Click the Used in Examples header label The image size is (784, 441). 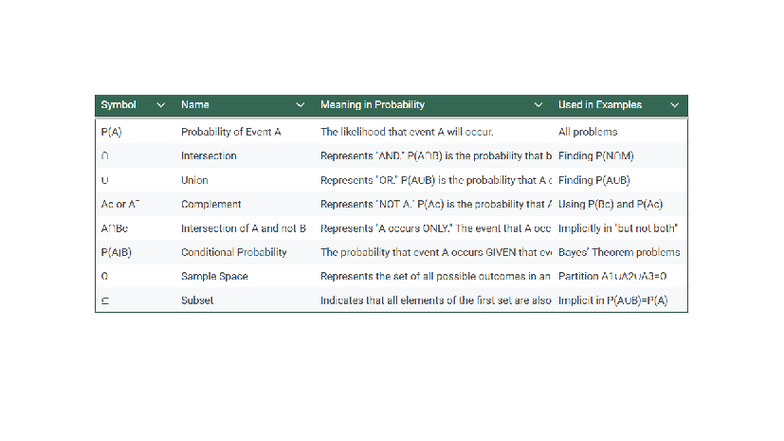point(600,105)
